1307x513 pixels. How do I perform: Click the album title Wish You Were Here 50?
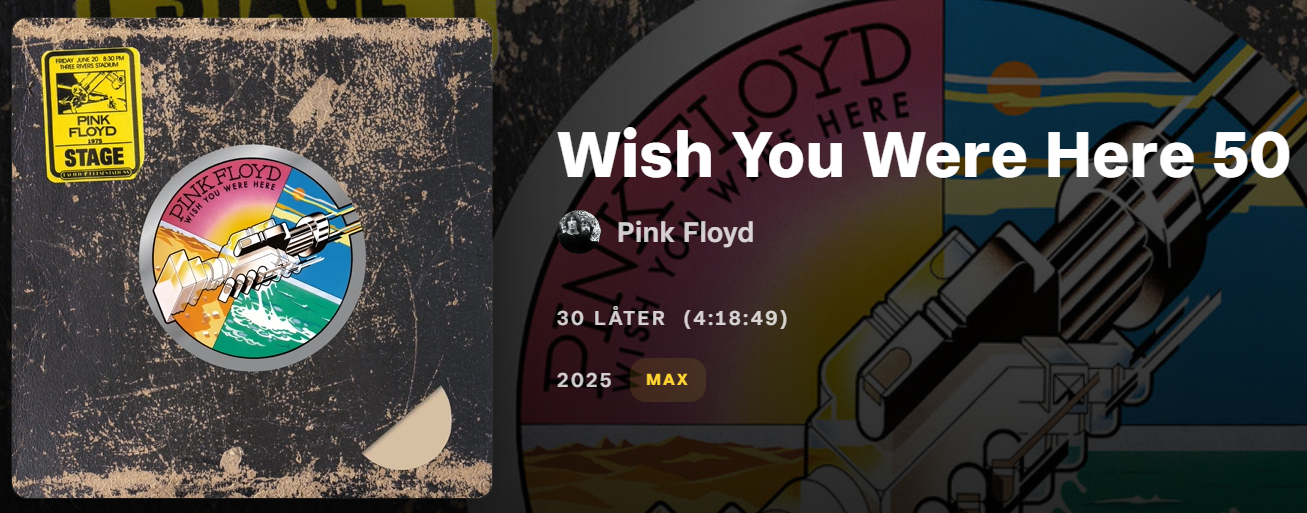tap(925, 155)
